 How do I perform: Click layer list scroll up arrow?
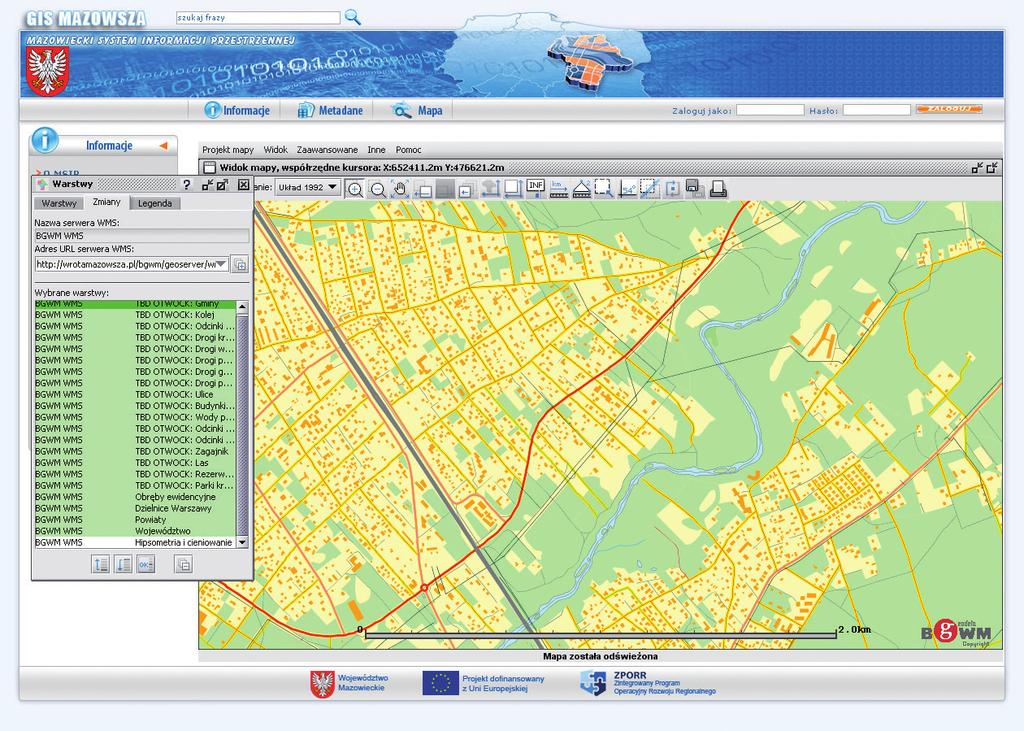point(242,306)
